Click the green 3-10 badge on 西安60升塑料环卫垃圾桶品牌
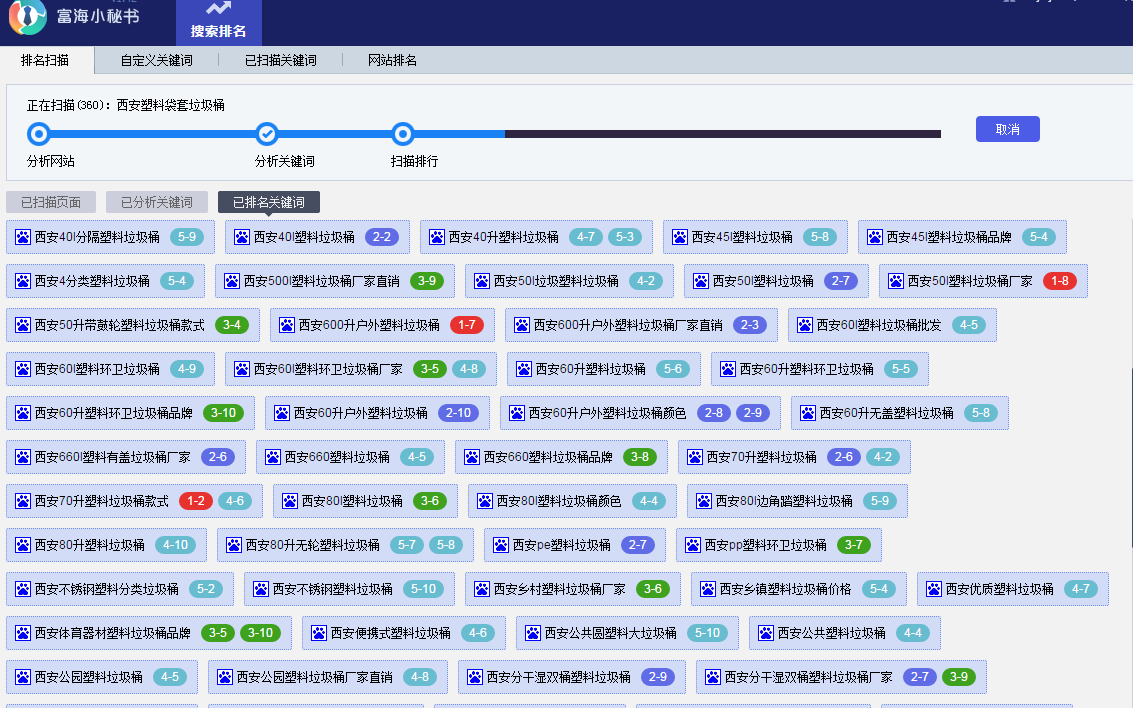This screenshot has height=708, width=1133. (223, 413)
